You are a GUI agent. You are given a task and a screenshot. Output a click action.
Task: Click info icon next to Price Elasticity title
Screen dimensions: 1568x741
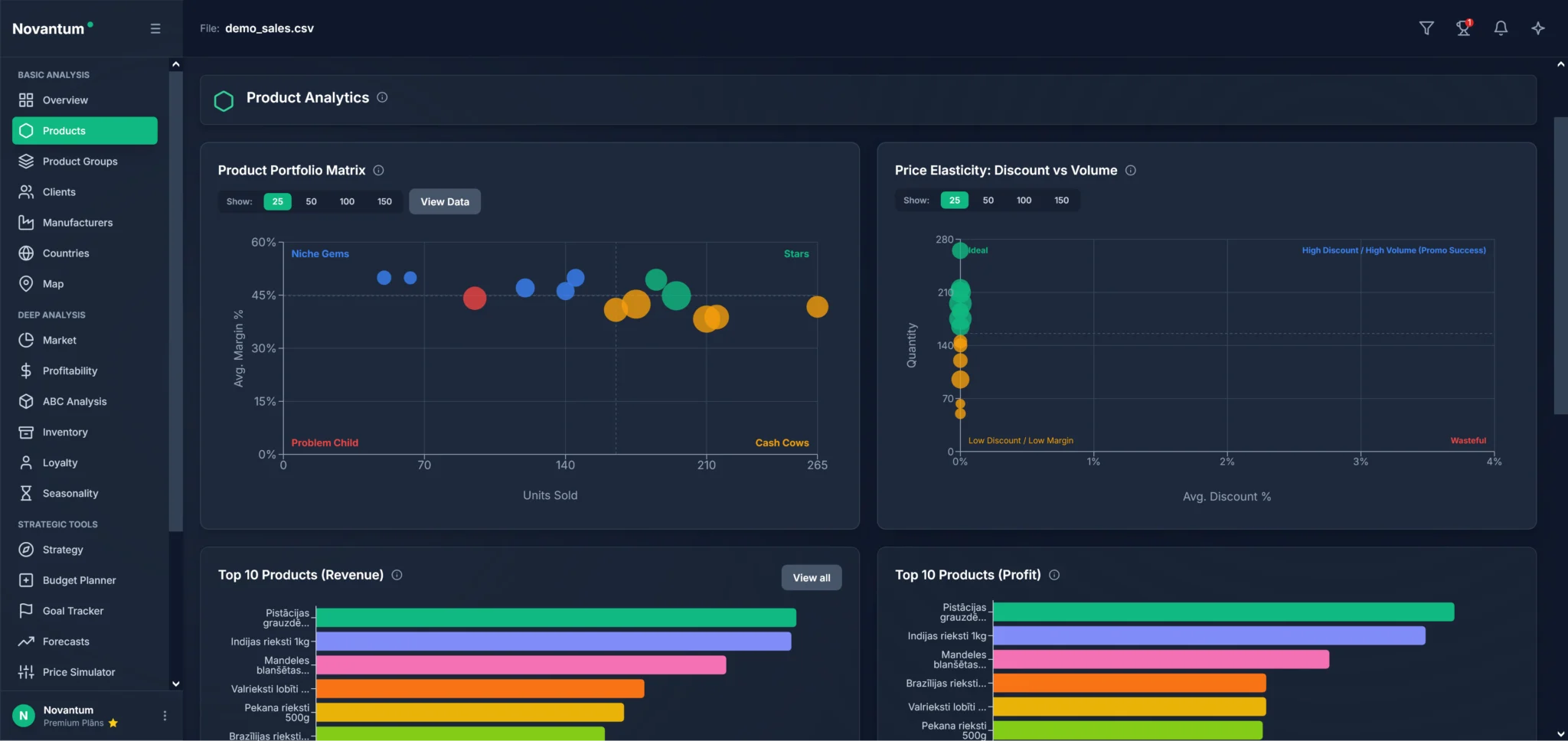1131,171
